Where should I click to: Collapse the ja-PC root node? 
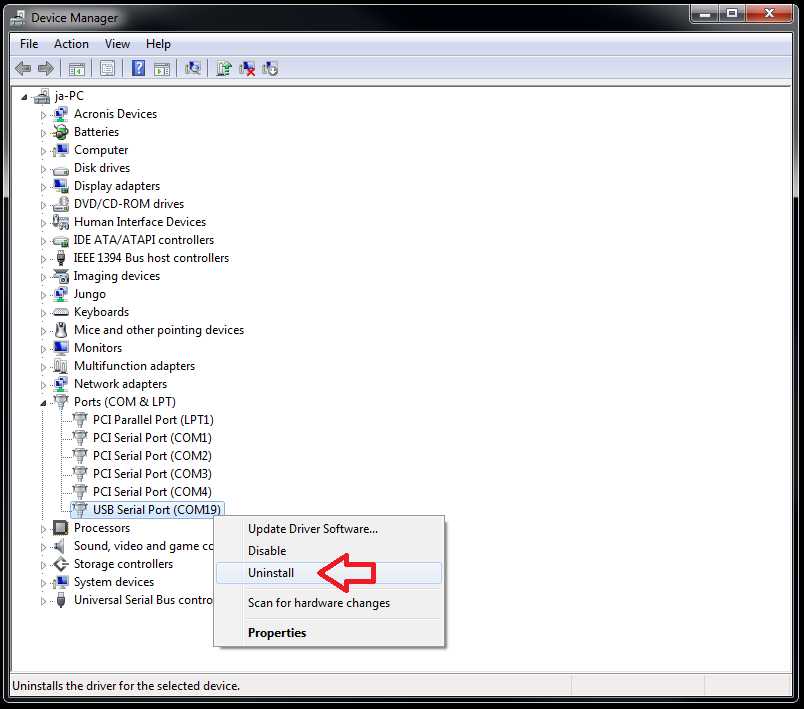[24, 96]
